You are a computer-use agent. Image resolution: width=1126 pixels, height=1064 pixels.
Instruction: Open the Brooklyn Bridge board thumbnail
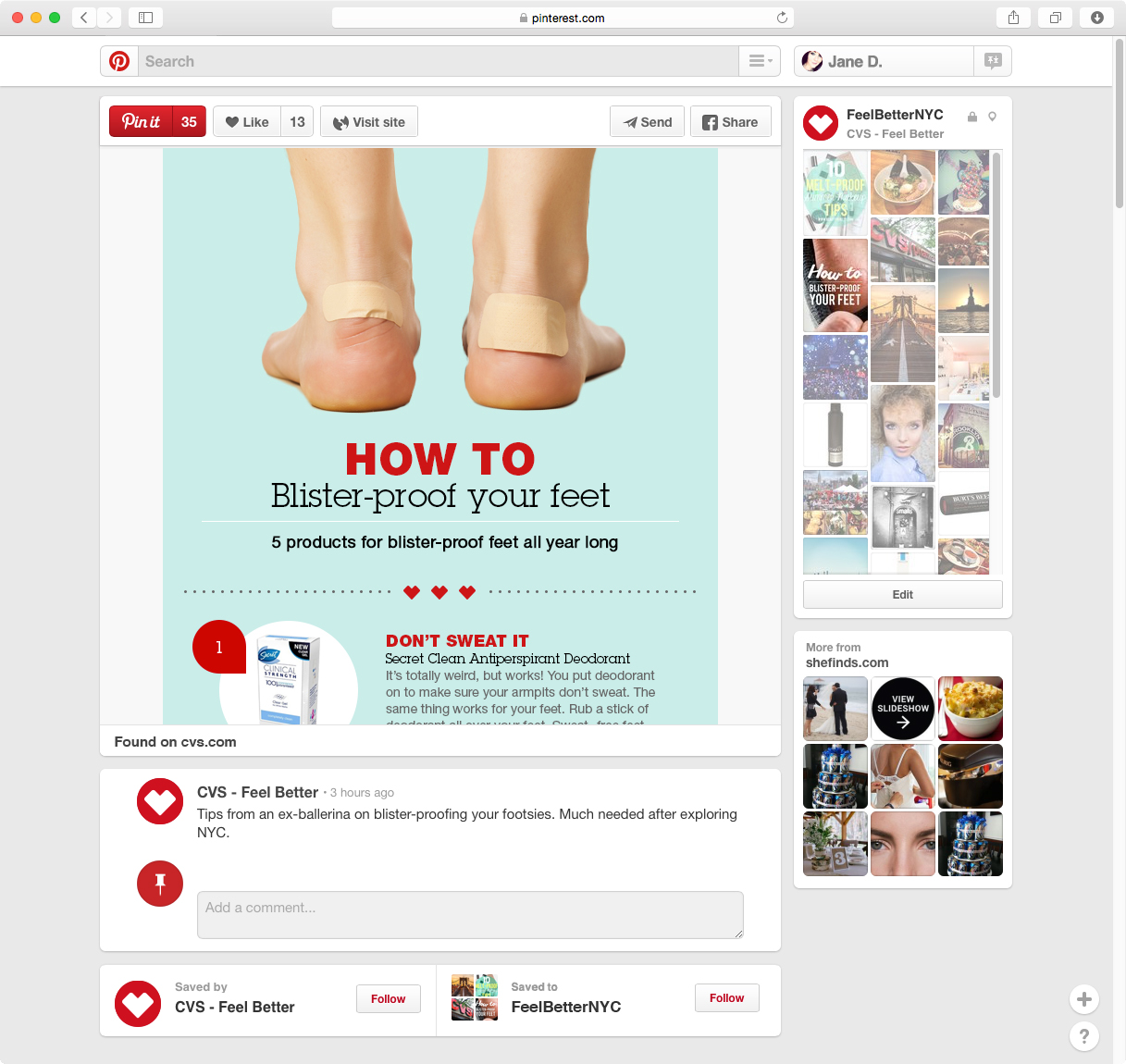(x=903, y=333)
